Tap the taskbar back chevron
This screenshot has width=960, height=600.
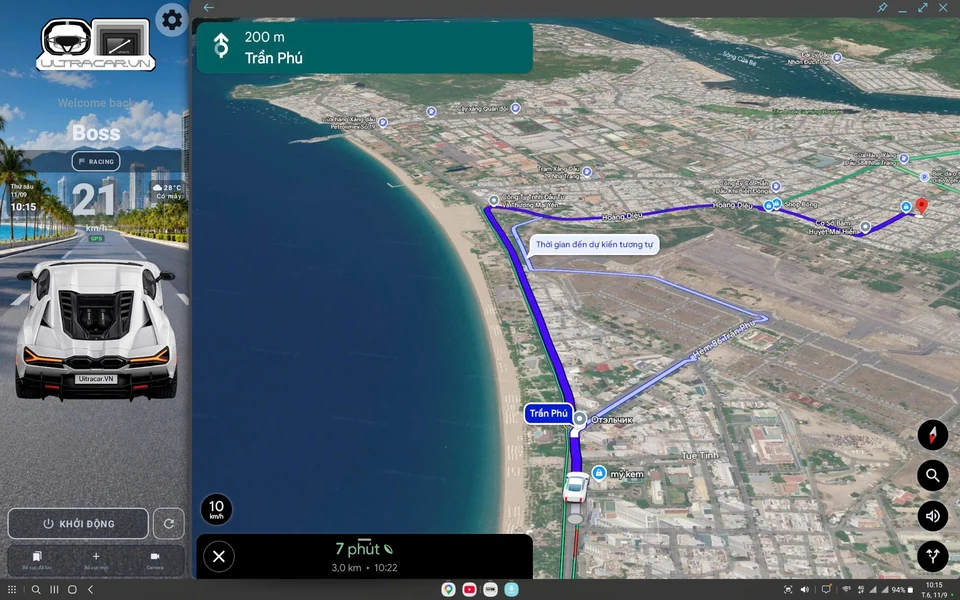pos(91,590)
